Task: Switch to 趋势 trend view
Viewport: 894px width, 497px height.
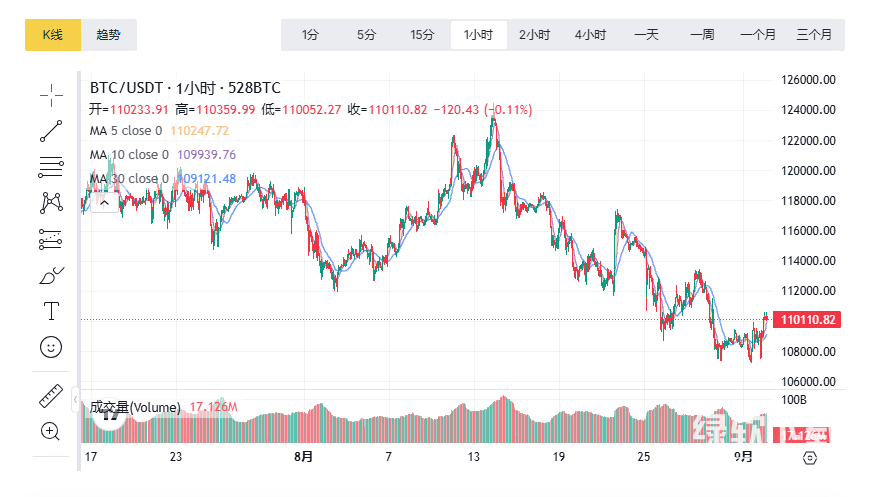Action: coord(109,35)
